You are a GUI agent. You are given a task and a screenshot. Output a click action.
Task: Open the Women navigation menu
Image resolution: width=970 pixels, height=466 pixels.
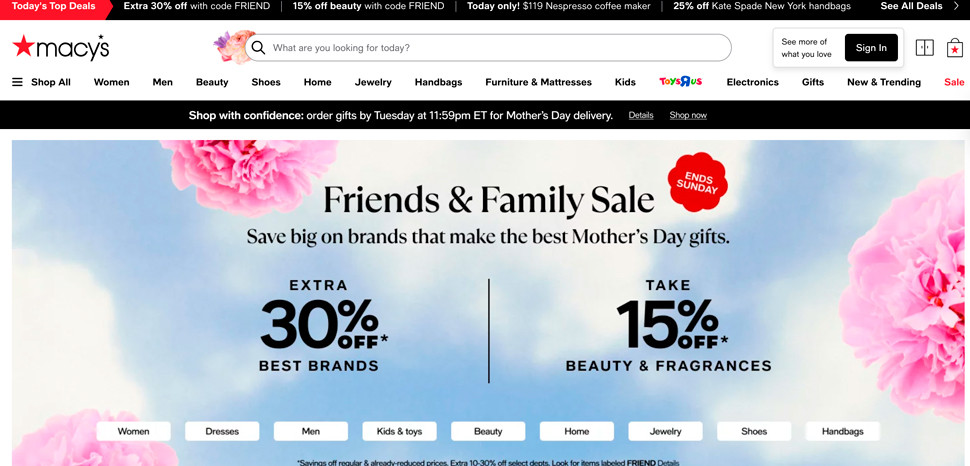point(111,82)
